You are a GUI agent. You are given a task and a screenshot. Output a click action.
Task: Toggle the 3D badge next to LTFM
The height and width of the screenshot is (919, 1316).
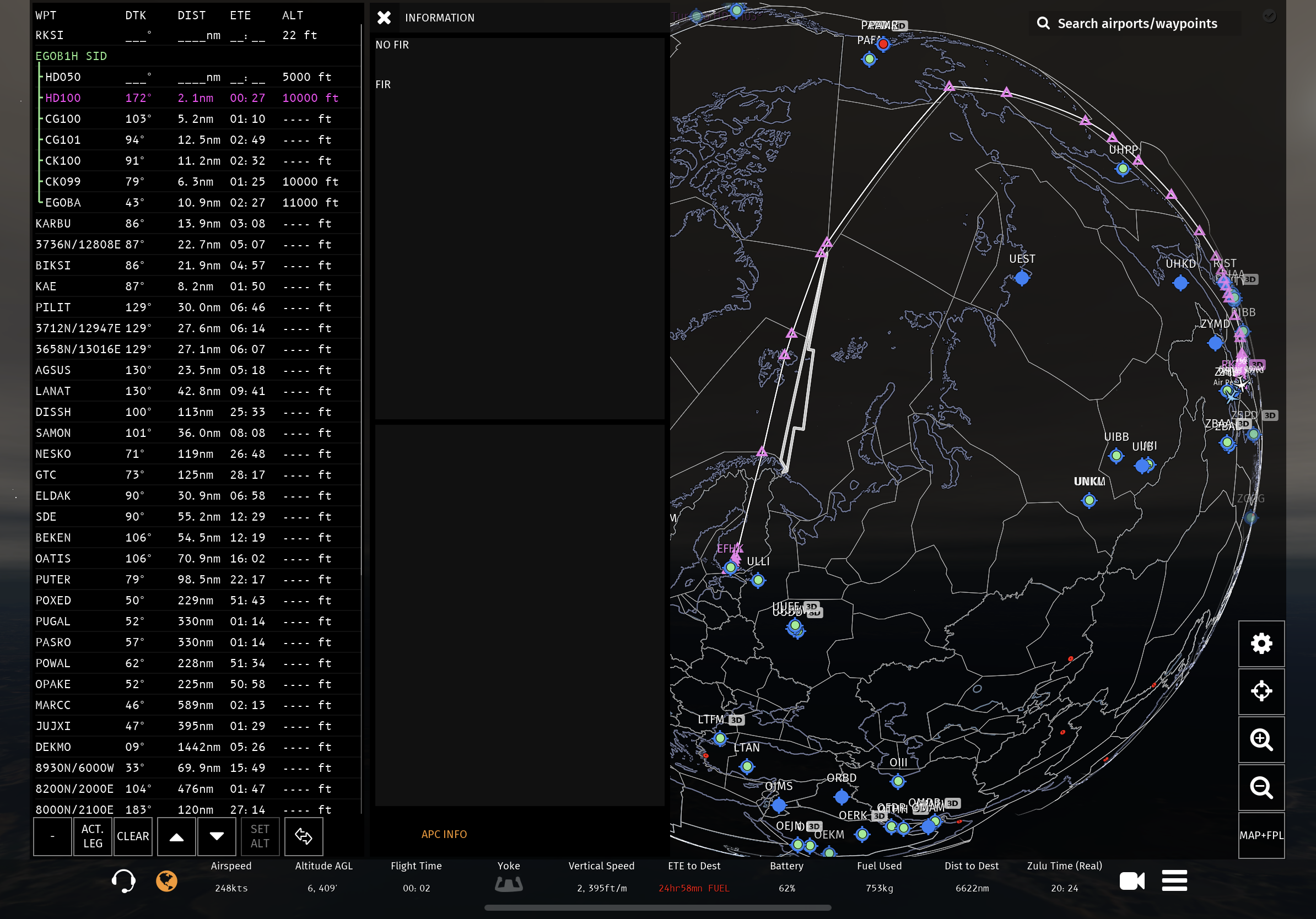736,720
